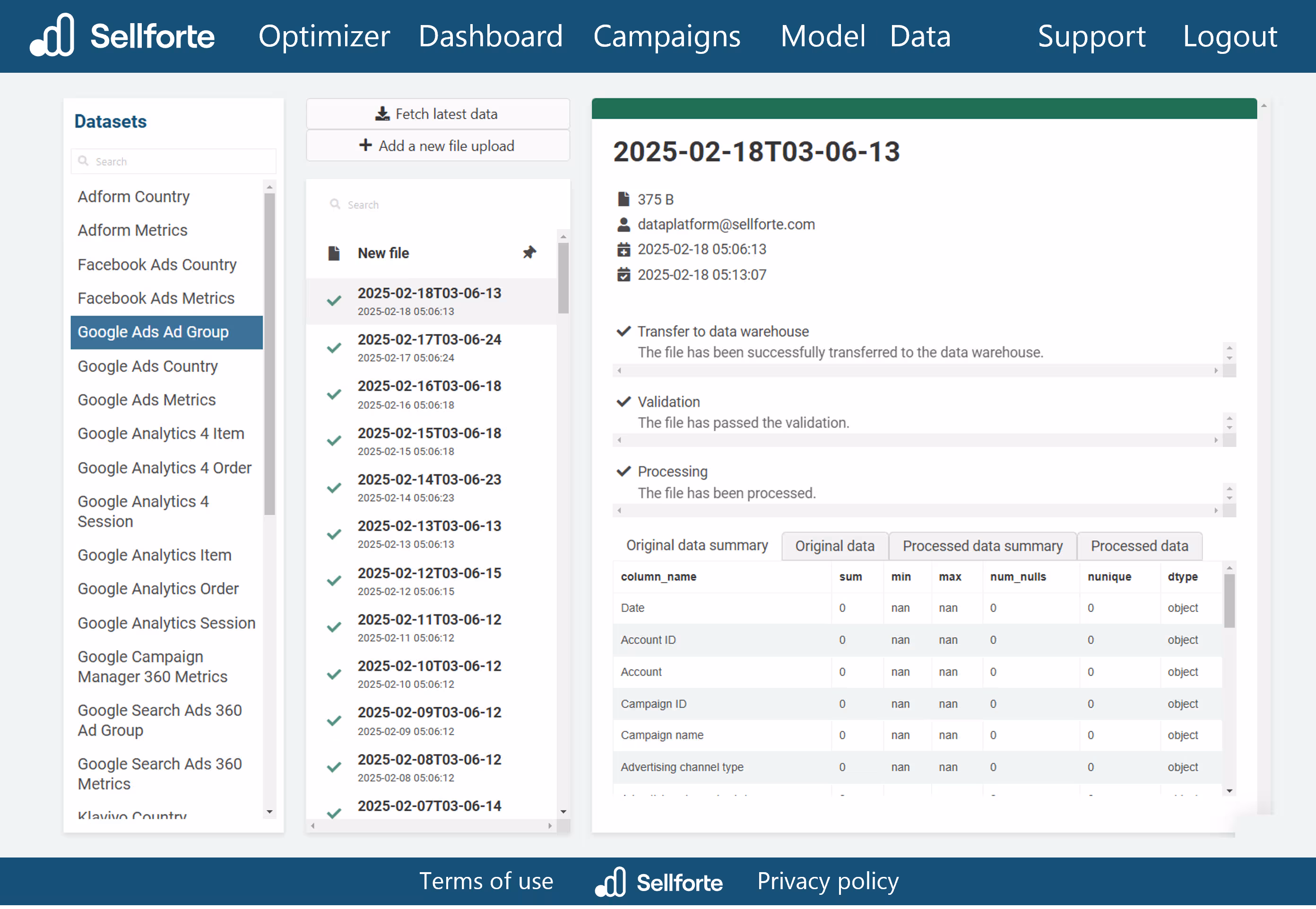
Task: Click the file icon beside New file
Action: click(x=334, y=253)
